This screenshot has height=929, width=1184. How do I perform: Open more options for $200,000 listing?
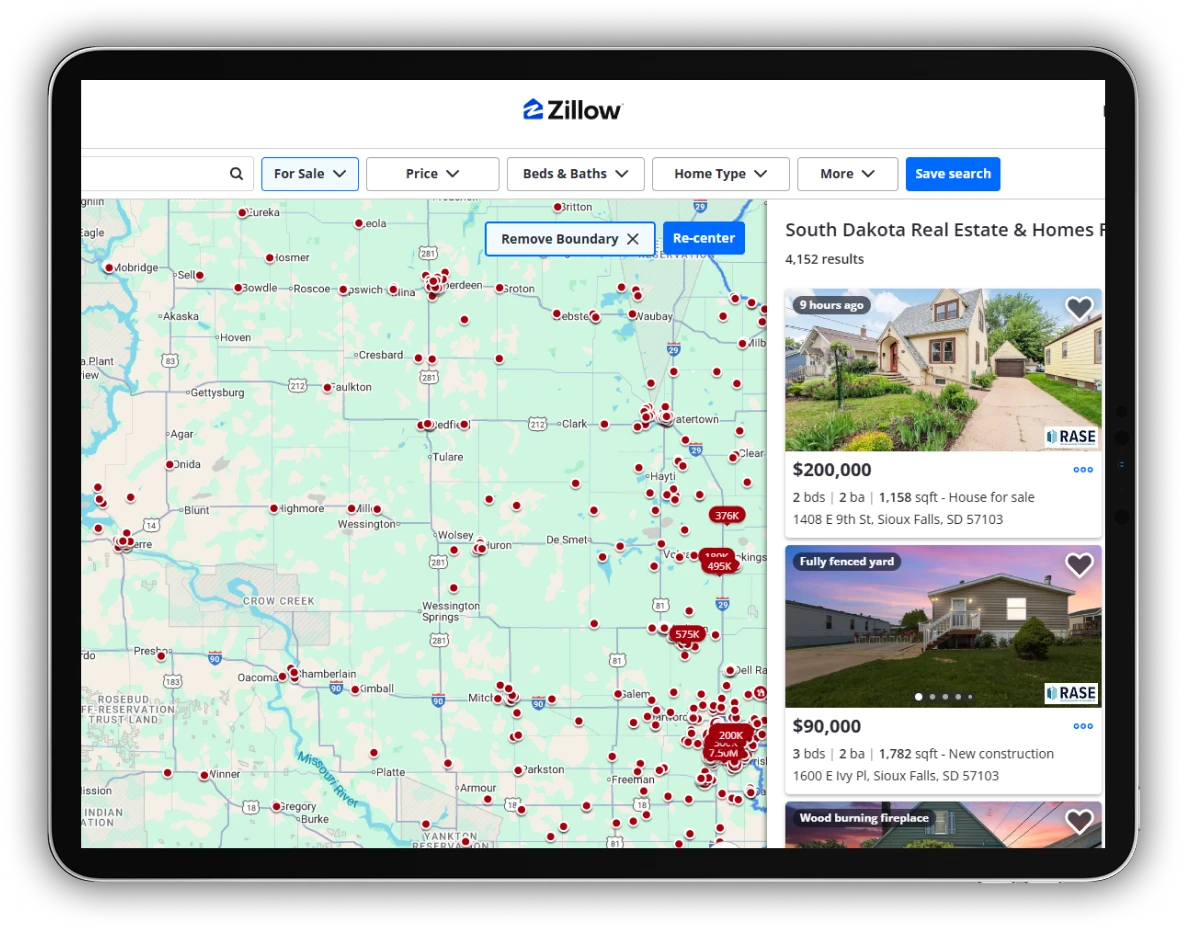1083,470
